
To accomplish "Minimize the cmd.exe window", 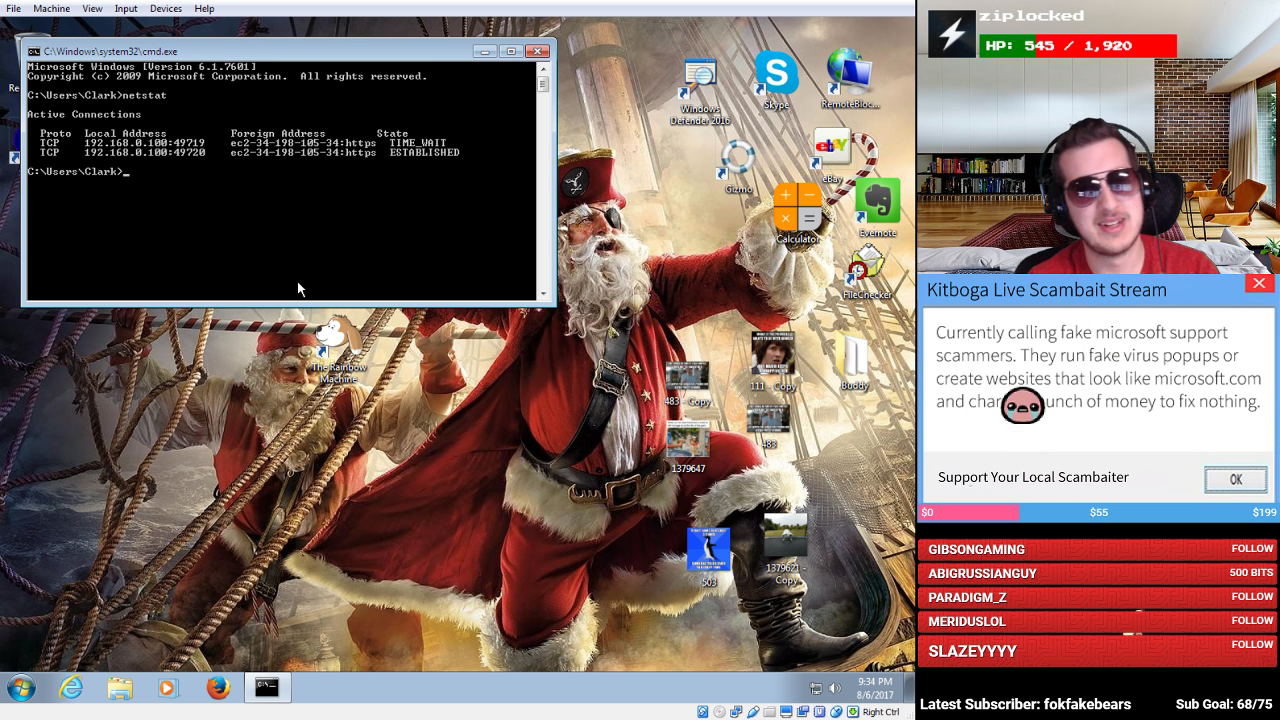I will click(x=485, y=51).
